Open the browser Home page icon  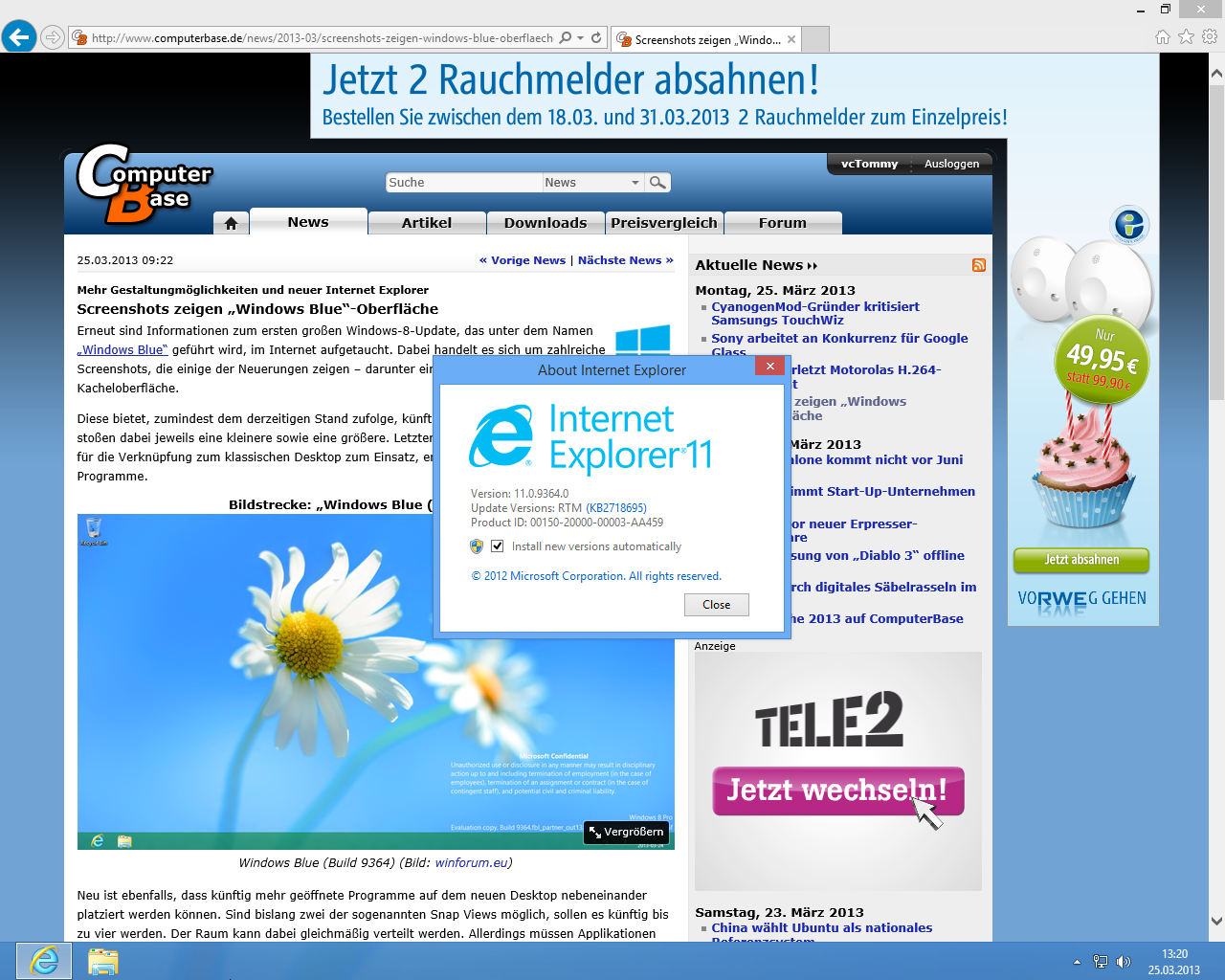tap(1163, 37)
